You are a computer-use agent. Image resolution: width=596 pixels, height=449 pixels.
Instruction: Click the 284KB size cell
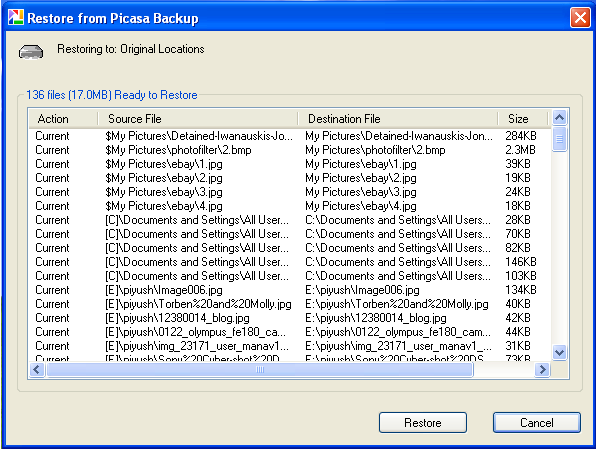[521, 136]
